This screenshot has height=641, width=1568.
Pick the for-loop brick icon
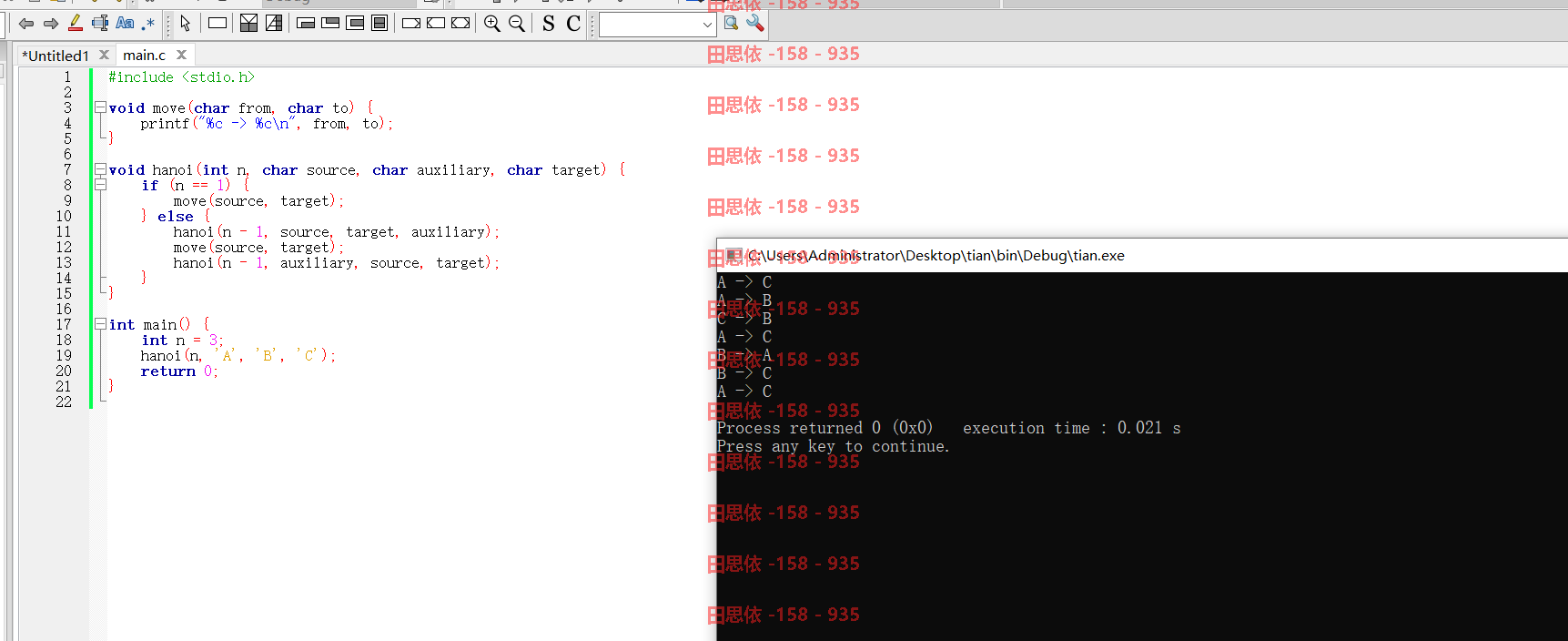(x=356, y=24)
